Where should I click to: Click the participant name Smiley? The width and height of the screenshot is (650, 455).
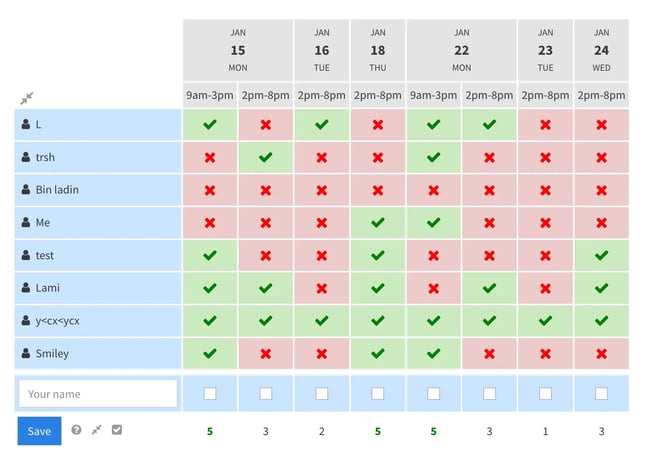pyautogui.click(x=53, y=353)
